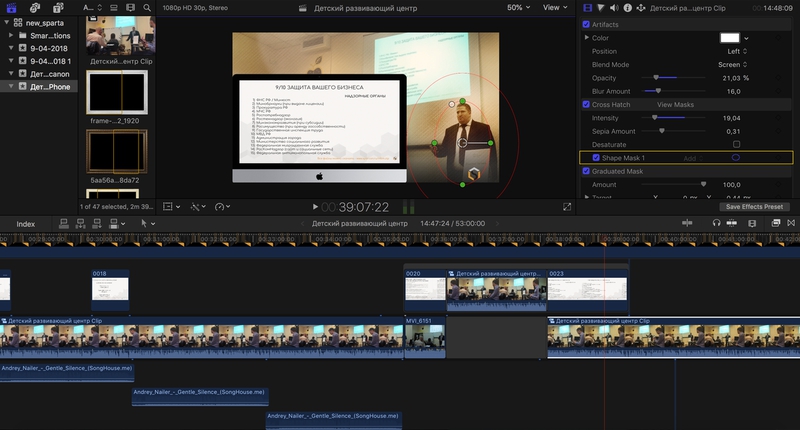Open the transform/crop tool menu below viewer
The image size is (800, 430).
tap(171, 207)
